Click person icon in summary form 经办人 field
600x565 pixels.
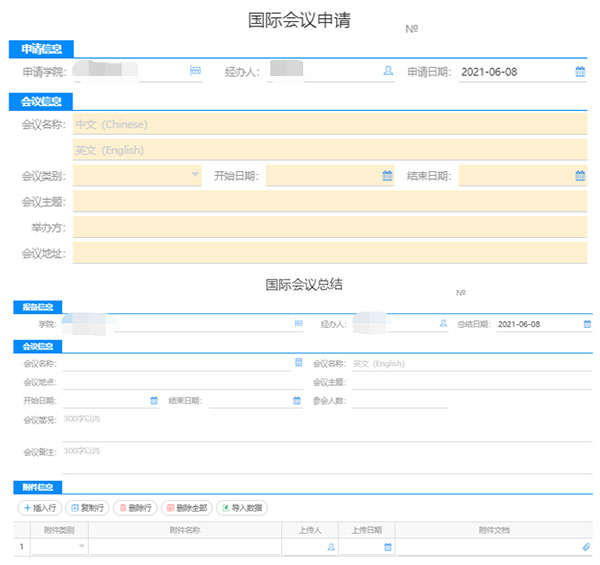[443, 324]
